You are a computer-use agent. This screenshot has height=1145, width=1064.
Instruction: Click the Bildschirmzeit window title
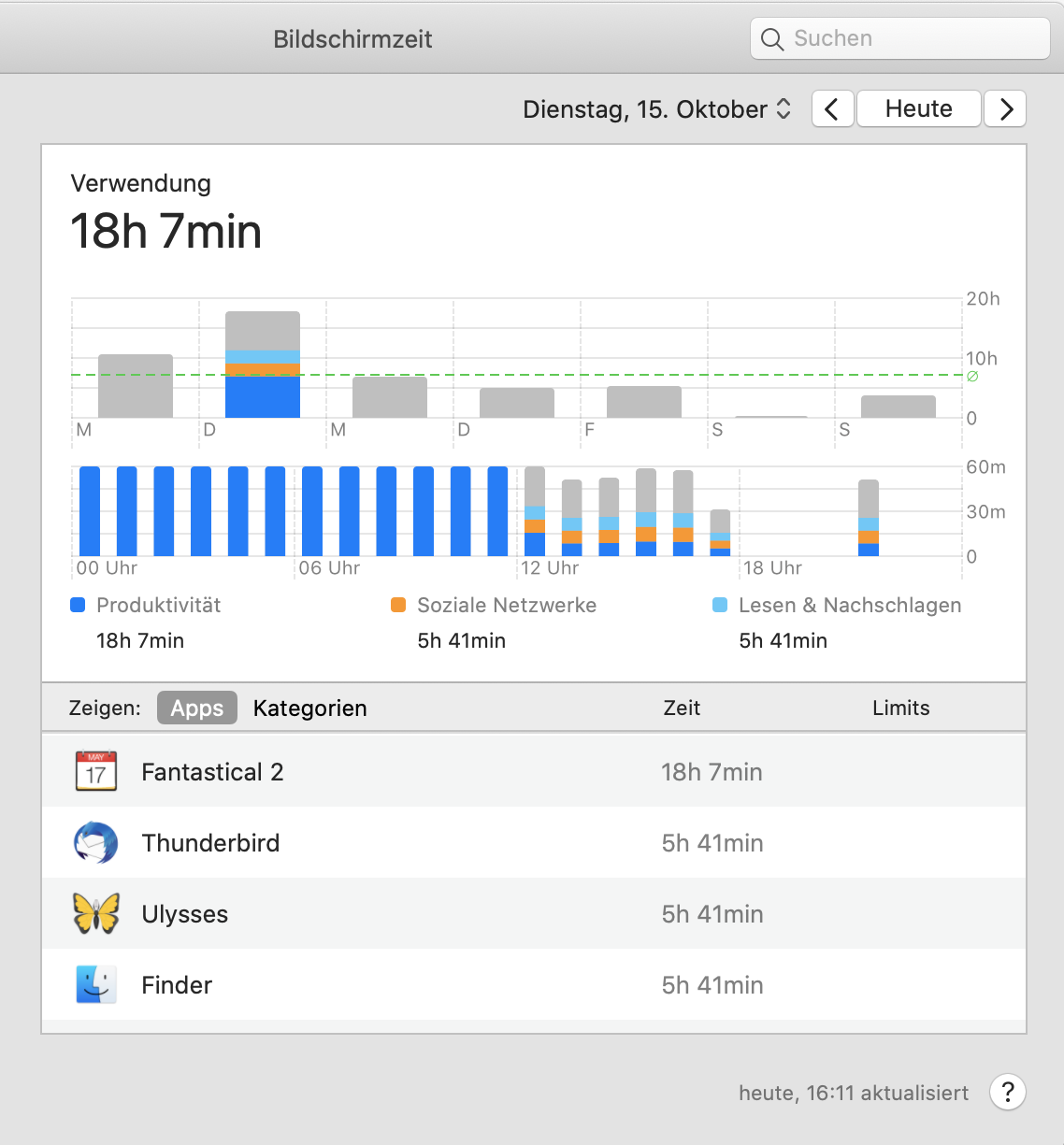(x=352, y=39)
